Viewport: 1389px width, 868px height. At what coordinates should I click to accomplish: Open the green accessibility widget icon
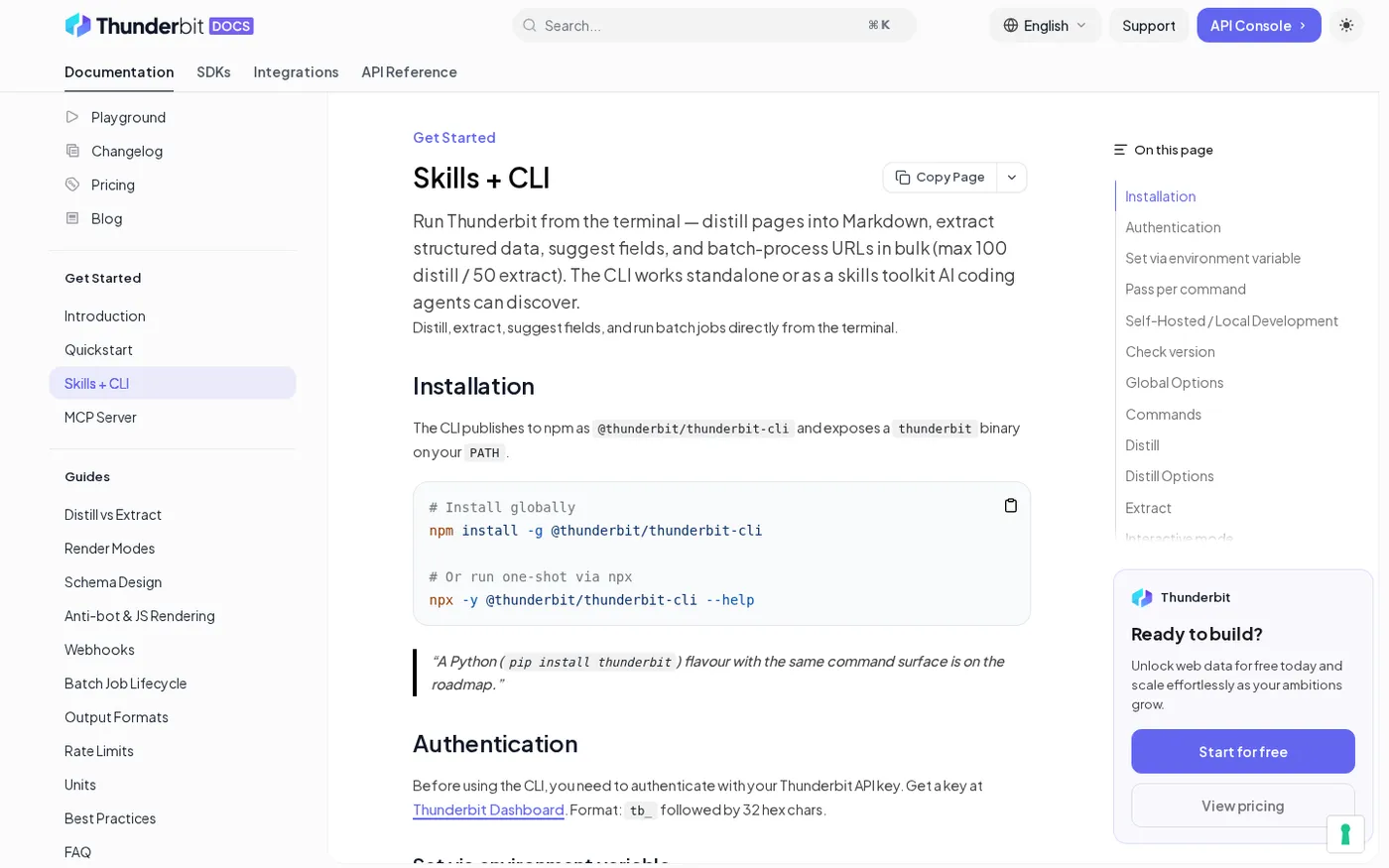1345,834
